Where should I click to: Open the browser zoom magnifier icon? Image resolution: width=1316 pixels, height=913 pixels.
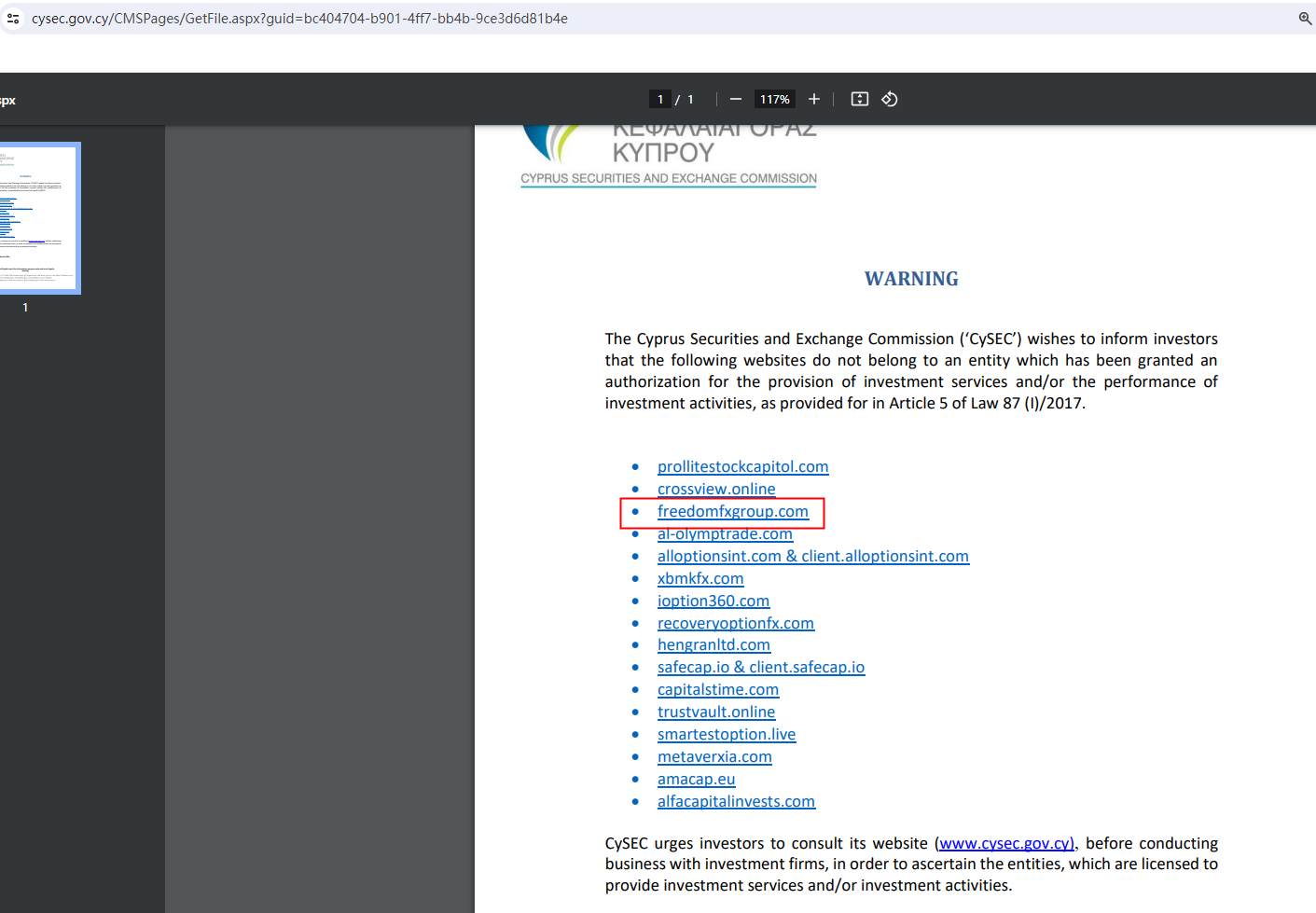point(1305,19)
